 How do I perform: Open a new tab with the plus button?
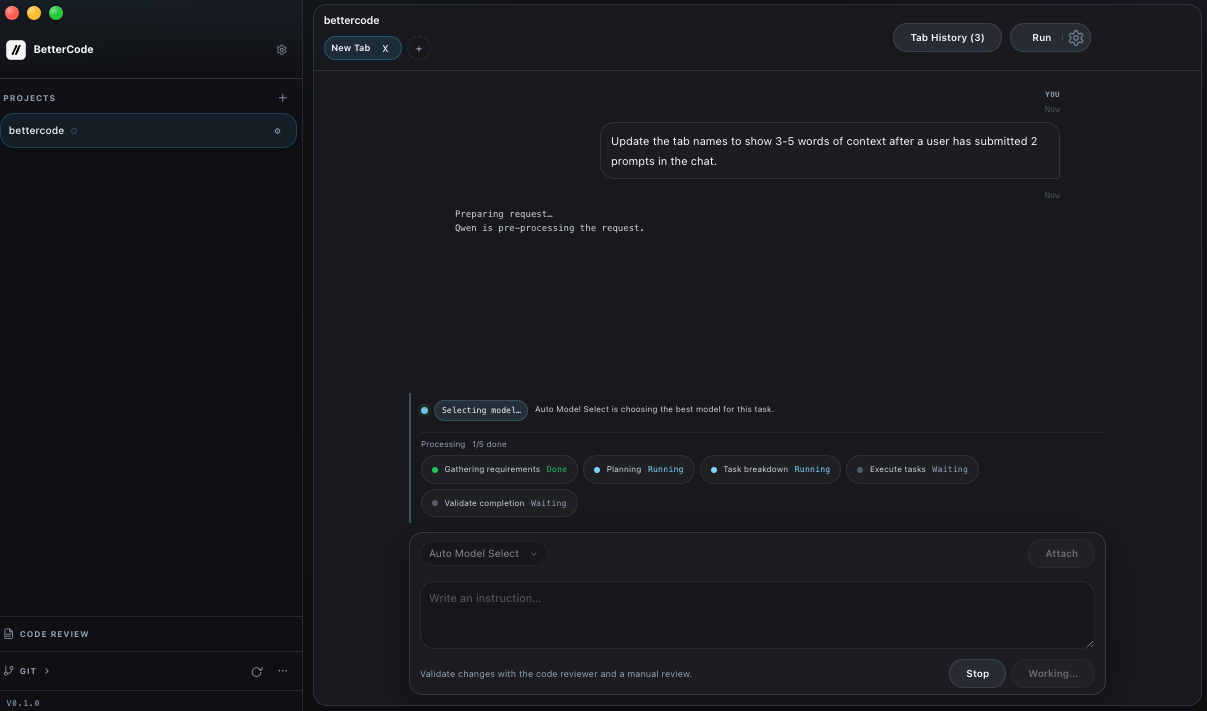pyautogui.click(x=419, y=47)
